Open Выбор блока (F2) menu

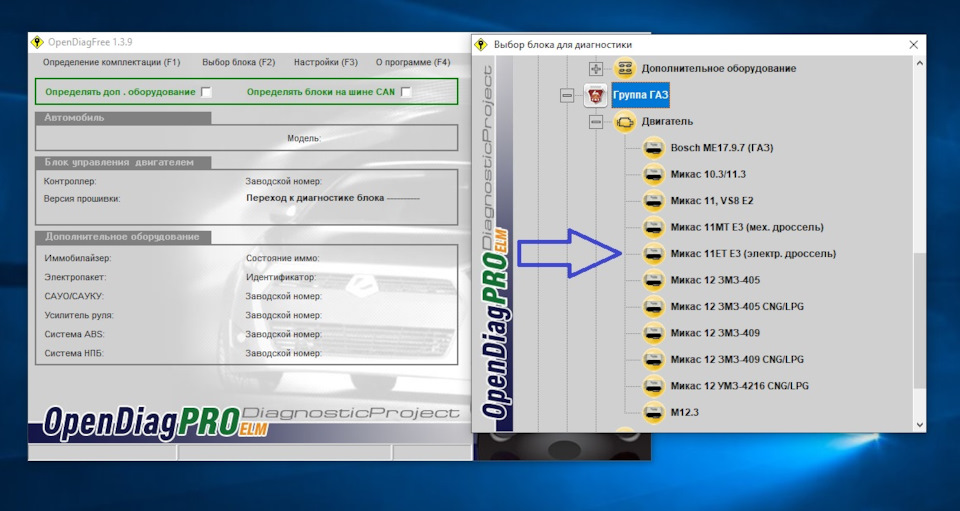tap(239, 62)
